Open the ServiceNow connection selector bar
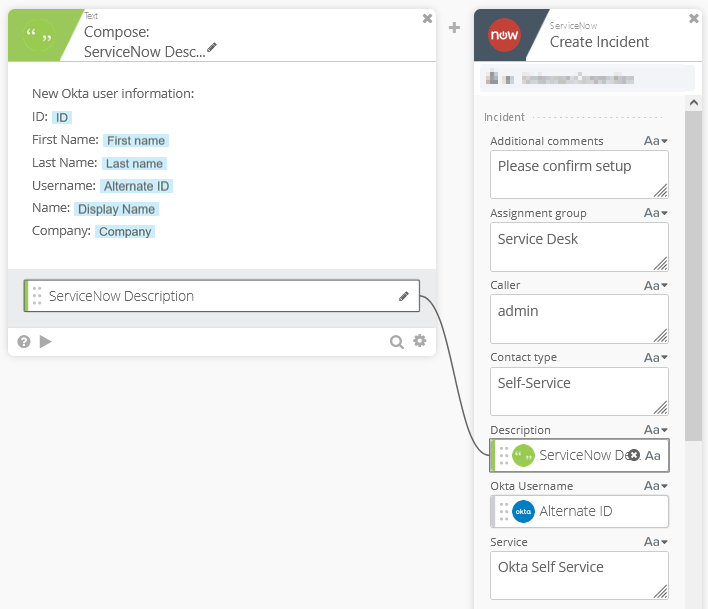 click(x=587, y=79)
